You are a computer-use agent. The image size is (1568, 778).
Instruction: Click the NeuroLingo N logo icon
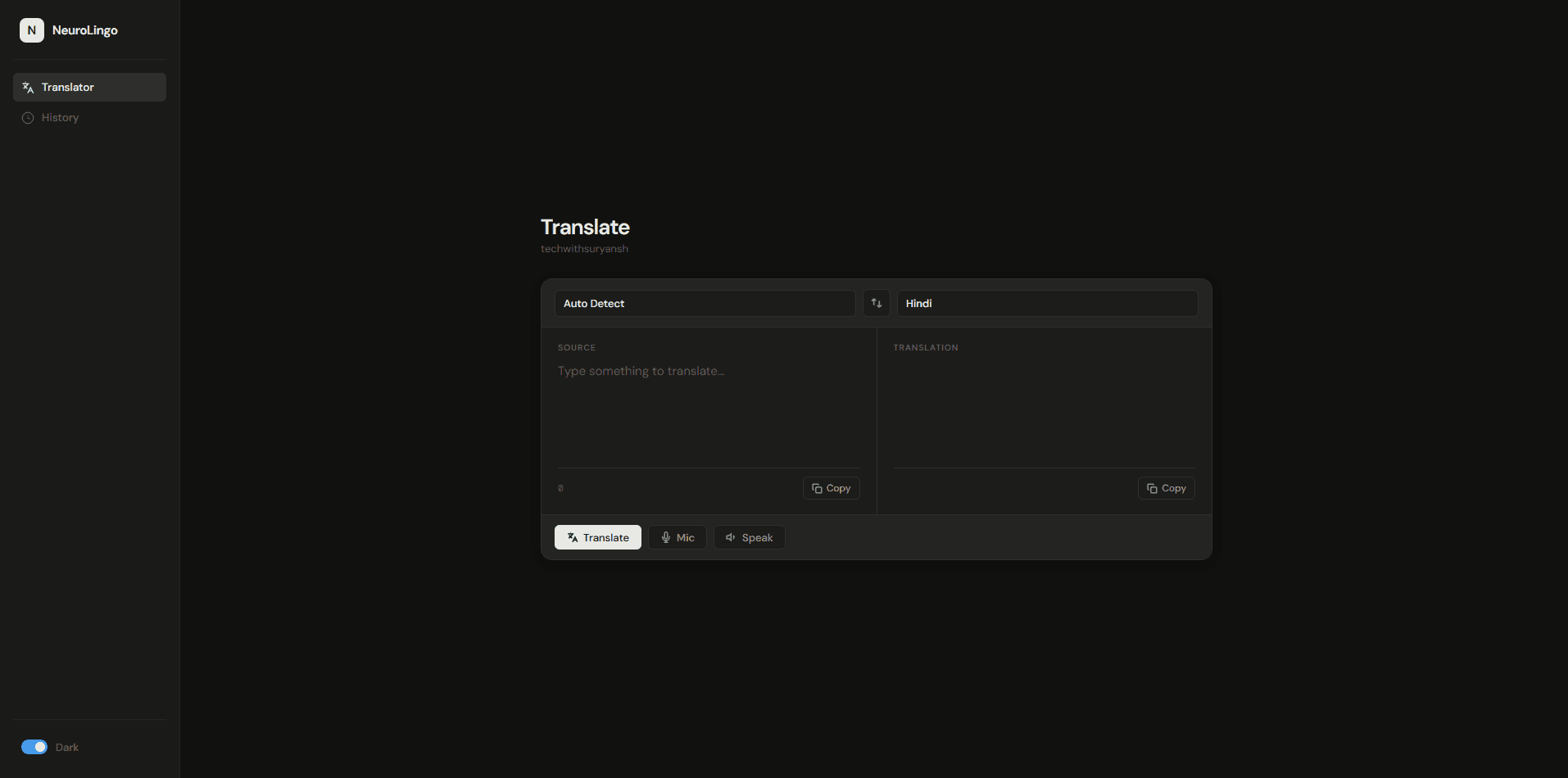(32, 30)
